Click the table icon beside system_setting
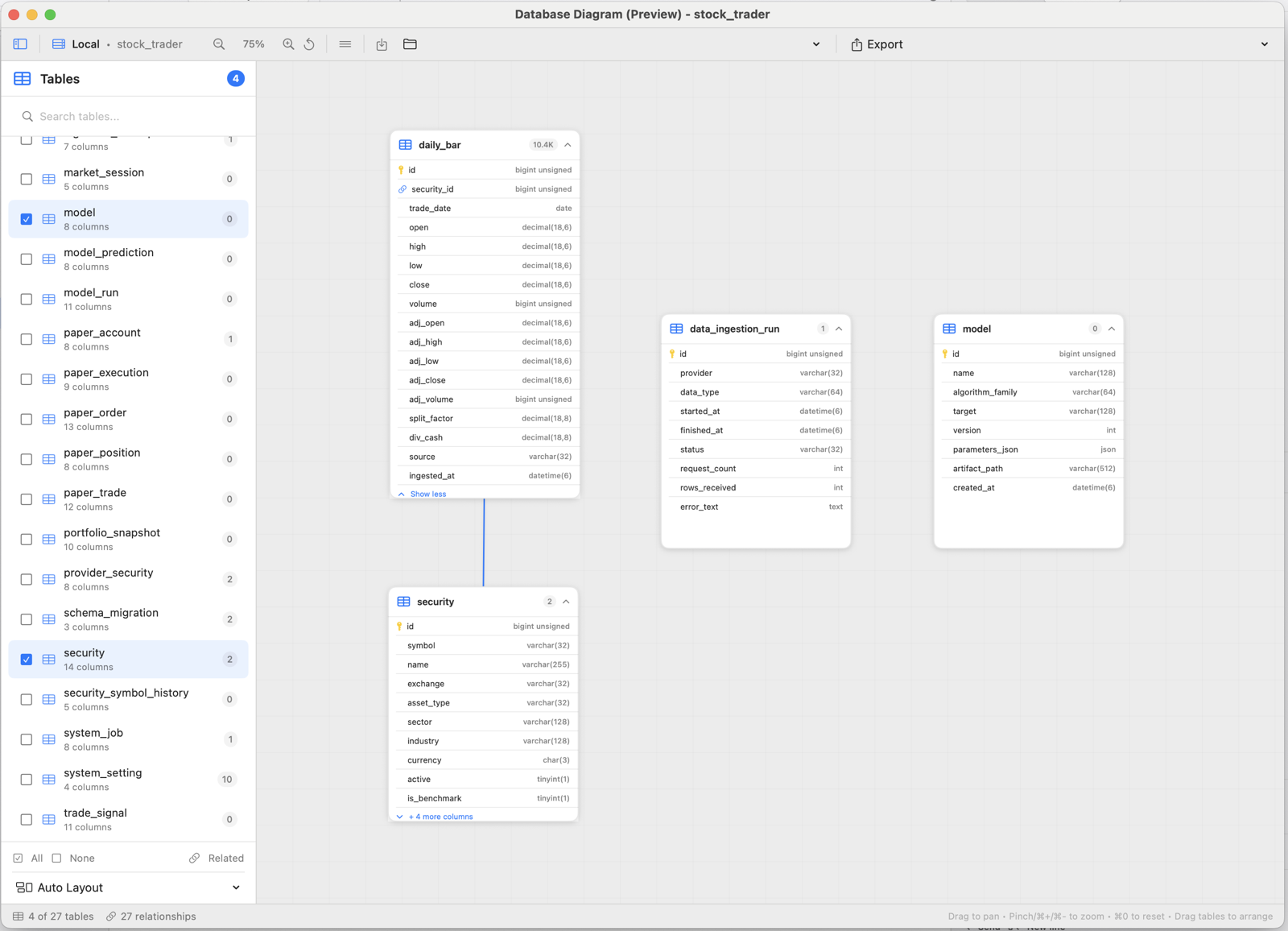The height and width of the screenshot is (931, 1288). 49,780
